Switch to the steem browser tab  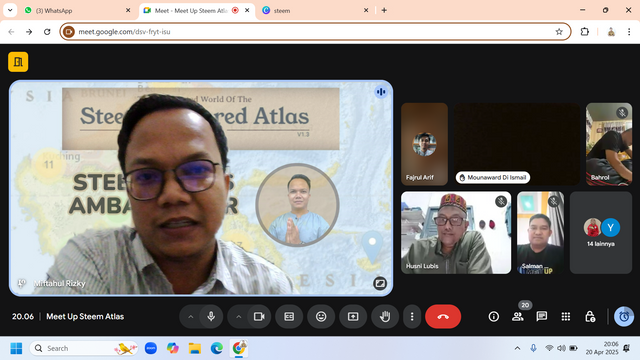point(314,11)
